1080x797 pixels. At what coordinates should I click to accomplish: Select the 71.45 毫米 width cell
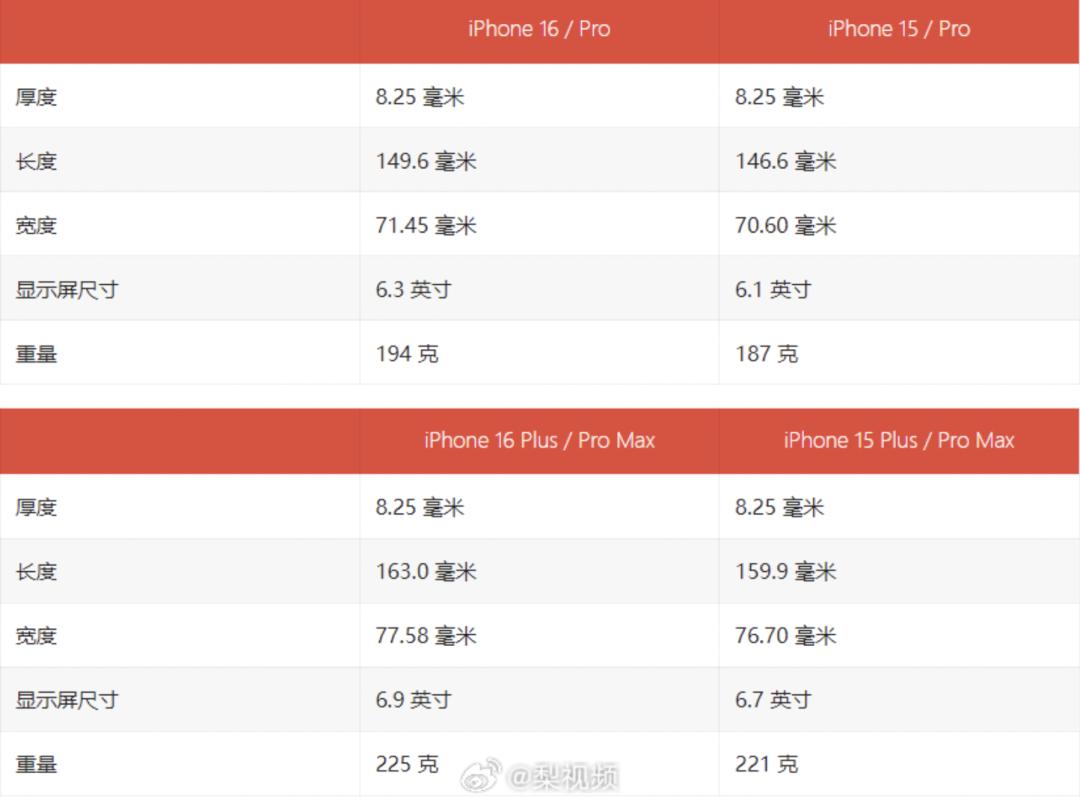coord(426,225)
